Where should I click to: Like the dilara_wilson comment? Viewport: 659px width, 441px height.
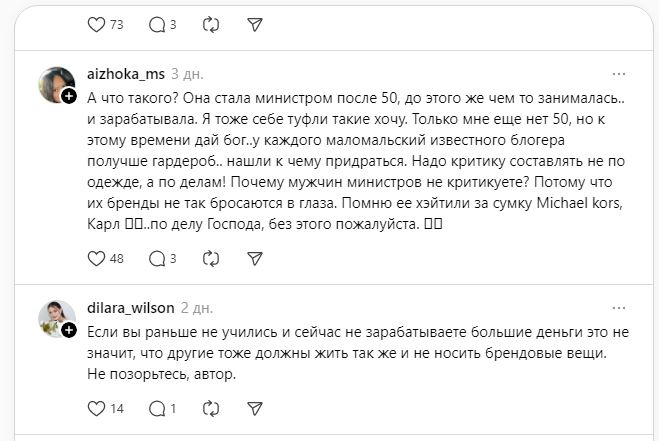click(x=96, y=408)
